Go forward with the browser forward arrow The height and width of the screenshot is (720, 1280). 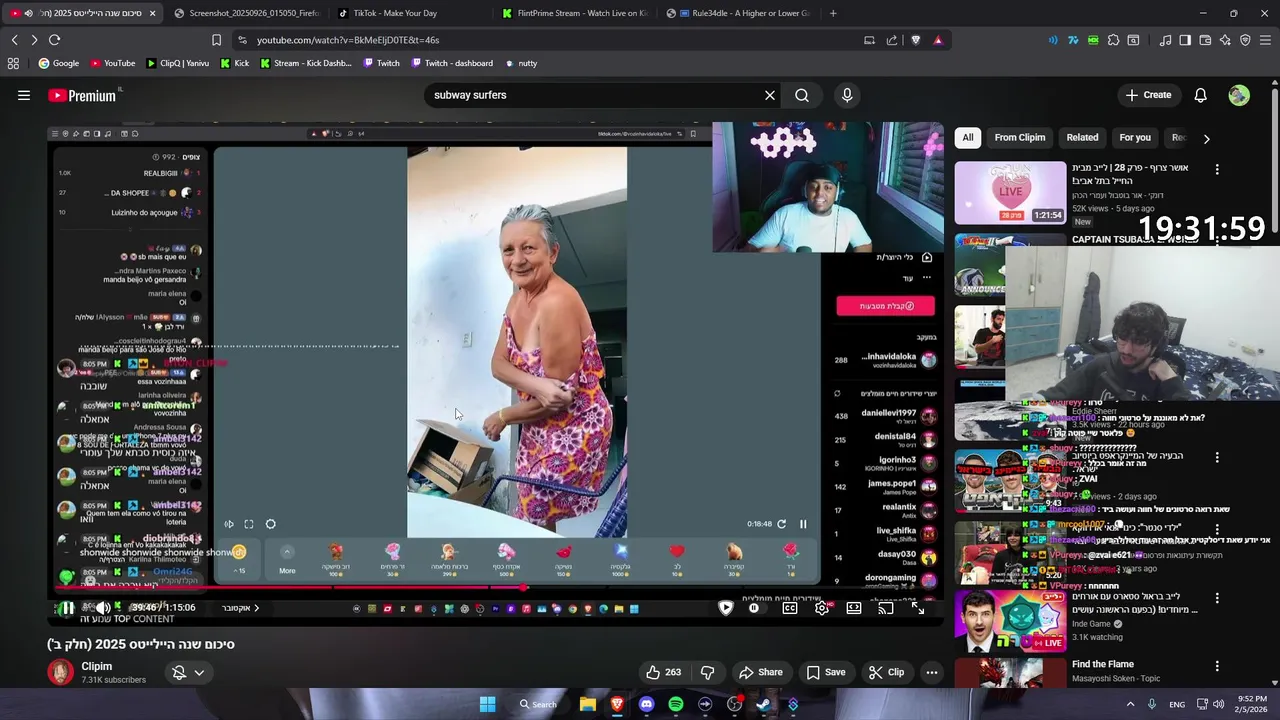click(x=34, y=40)
